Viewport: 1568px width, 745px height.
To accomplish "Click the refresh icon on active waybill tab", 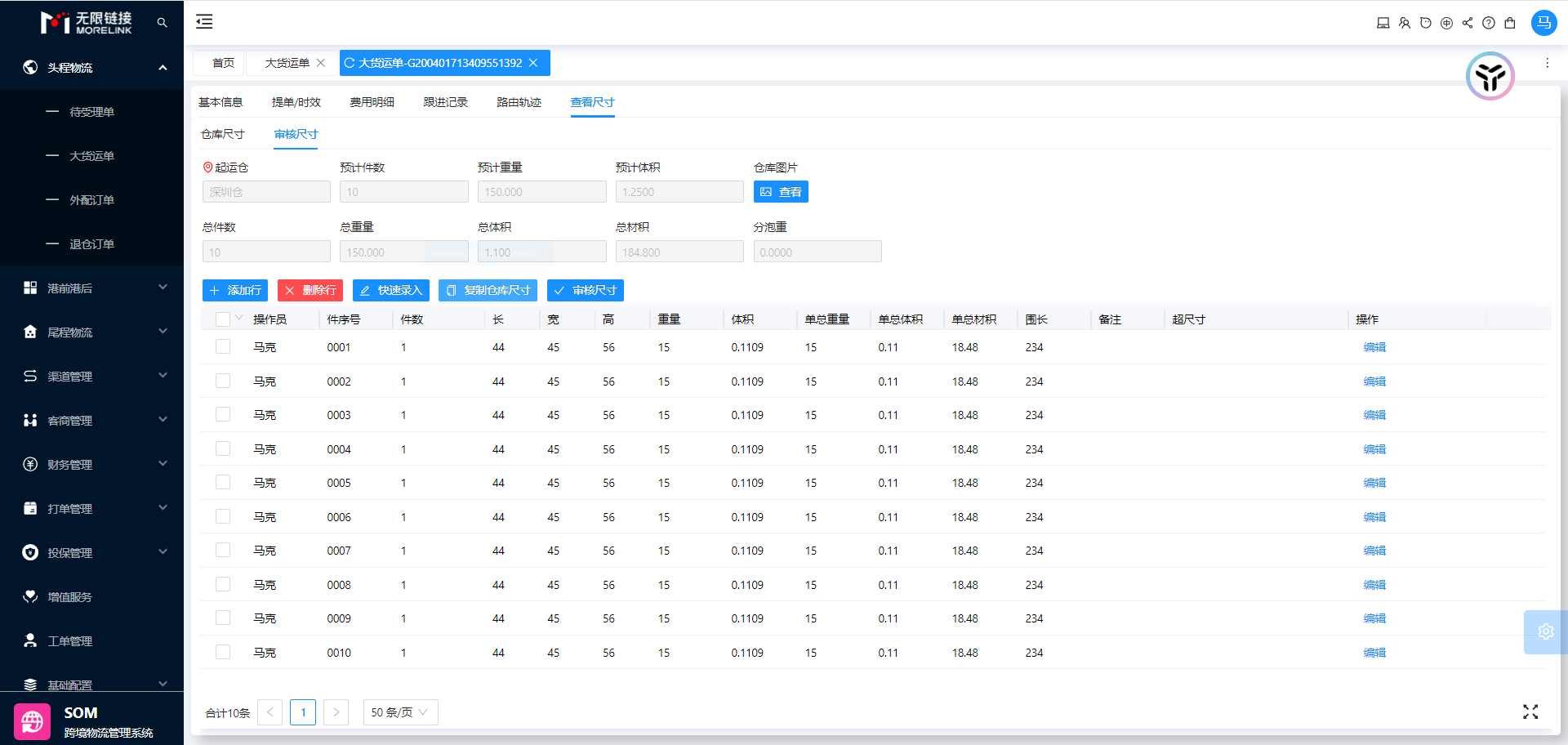I will pyautogui.click(x=350, y=63).
